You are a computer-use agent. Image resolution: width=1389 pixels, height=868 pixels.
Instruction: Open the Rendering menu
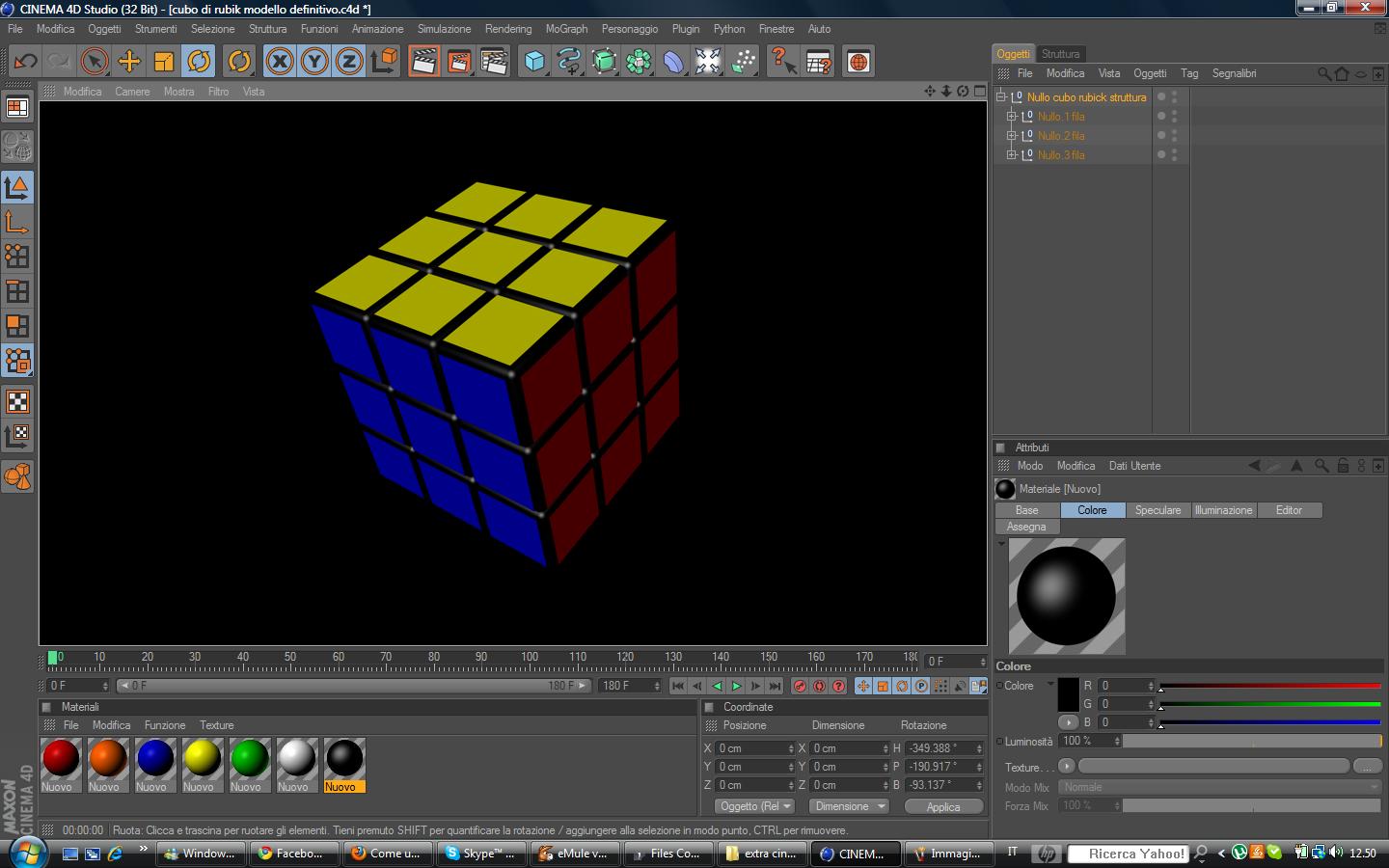pos(508,29)
